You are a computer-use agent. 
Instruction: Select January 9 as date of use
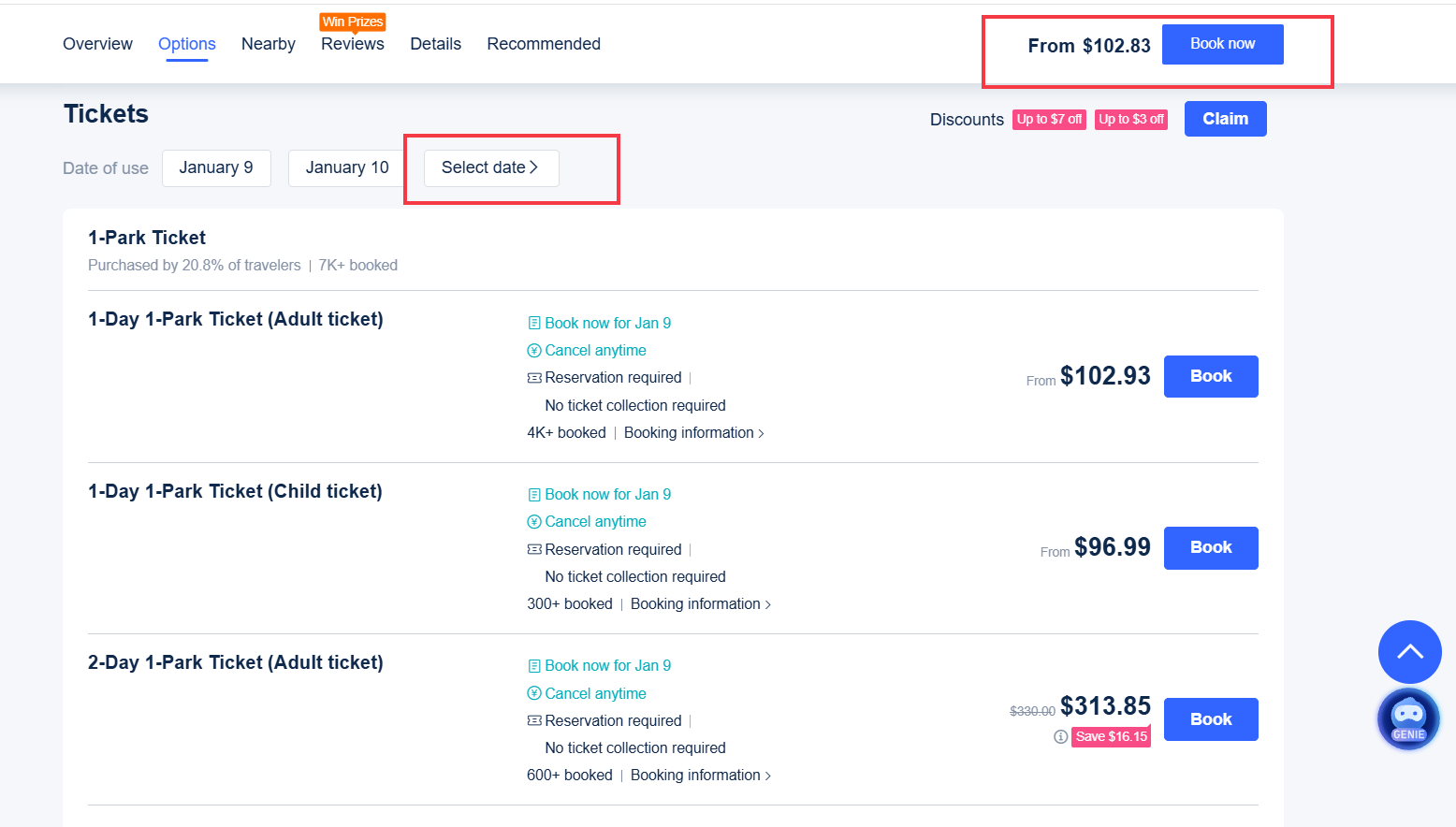[x=216, y=167]
